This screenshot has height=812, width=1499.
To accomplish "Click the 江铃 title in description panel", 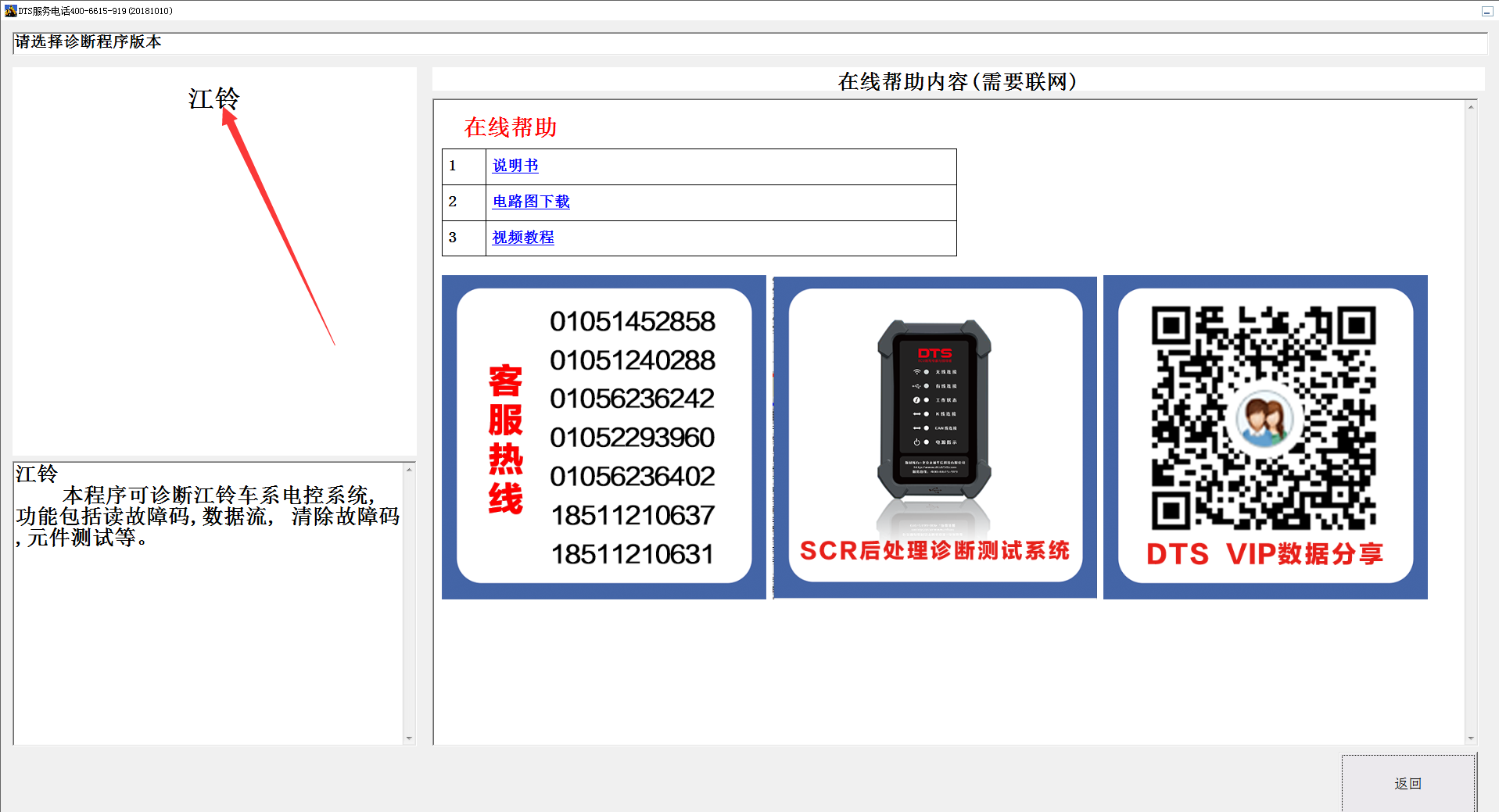I will coord(37,474).
